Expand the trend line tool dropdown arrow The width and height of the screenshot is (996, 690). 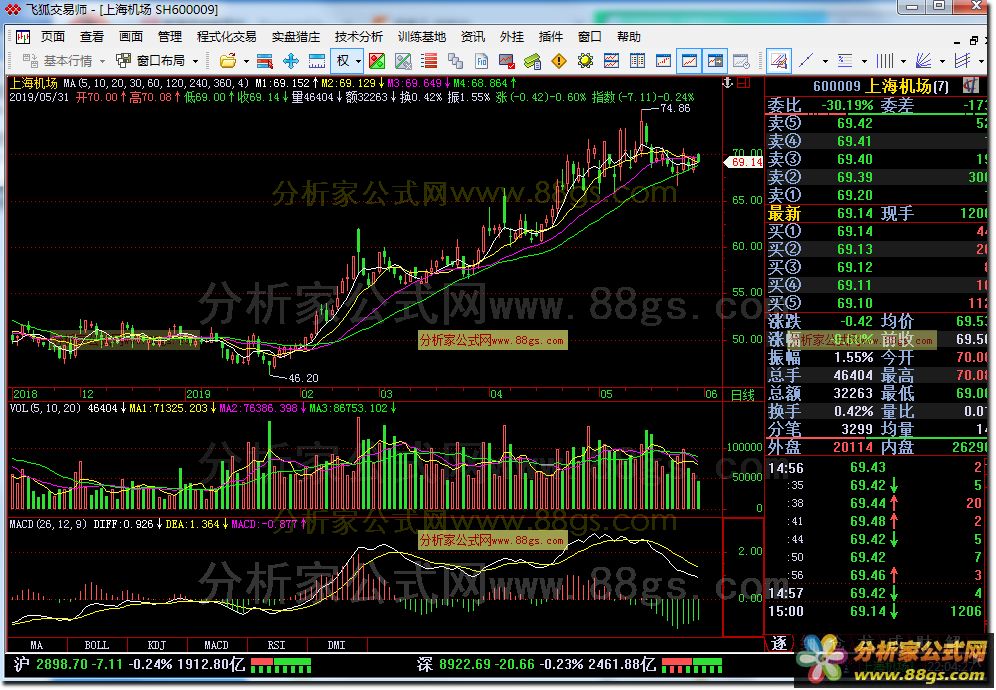click(x=825, y=62)
